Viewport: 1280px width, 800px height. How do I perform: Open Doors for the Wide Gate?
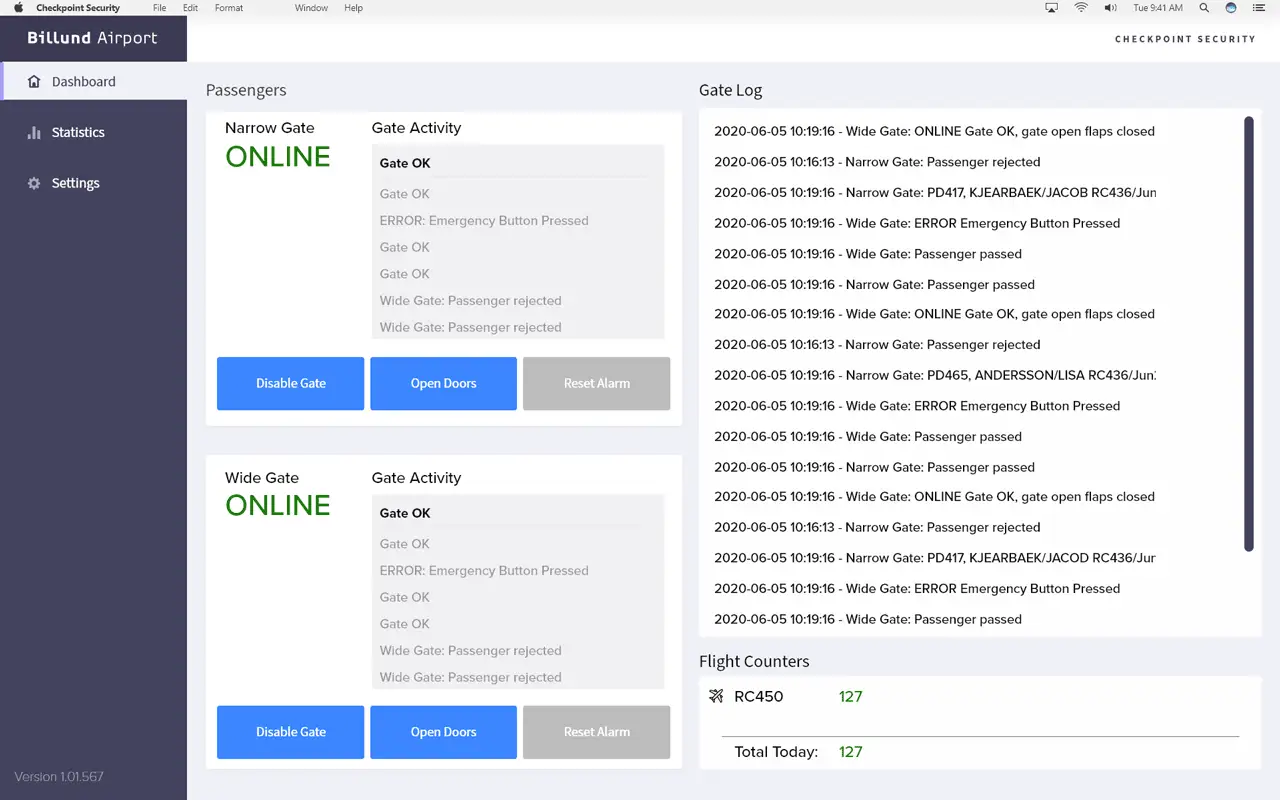443,732
